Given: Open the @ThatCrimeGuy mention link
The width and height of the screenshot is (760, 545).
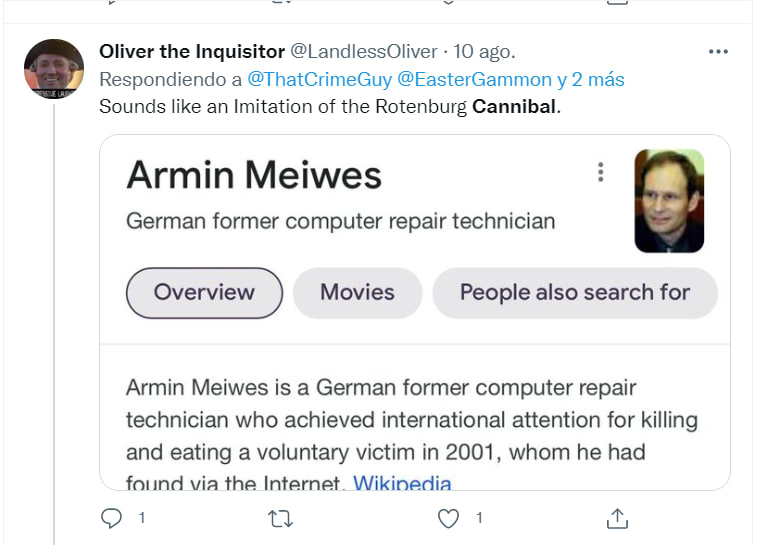Looking at the screenshot, I should pyautogui.click(x=319, y=79).
